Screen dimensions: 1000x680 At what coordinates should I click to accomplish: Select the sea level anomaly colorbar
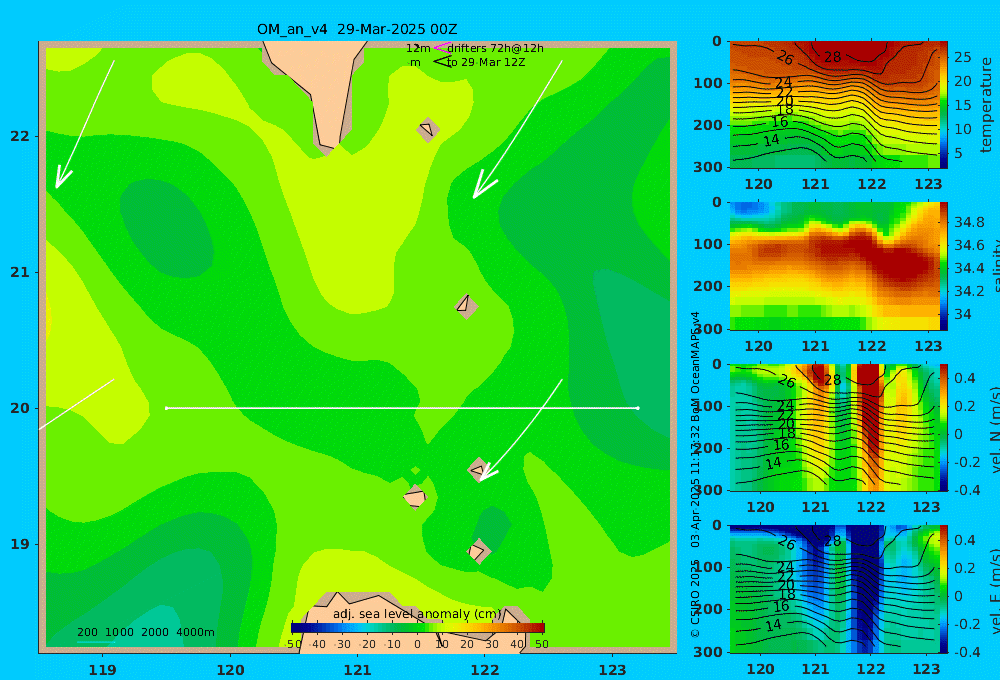tap(418, 627)
